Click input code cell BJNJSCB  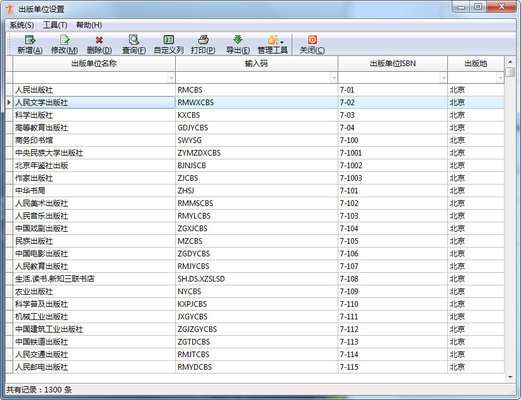pyautogui.click(x=256, y=166)
